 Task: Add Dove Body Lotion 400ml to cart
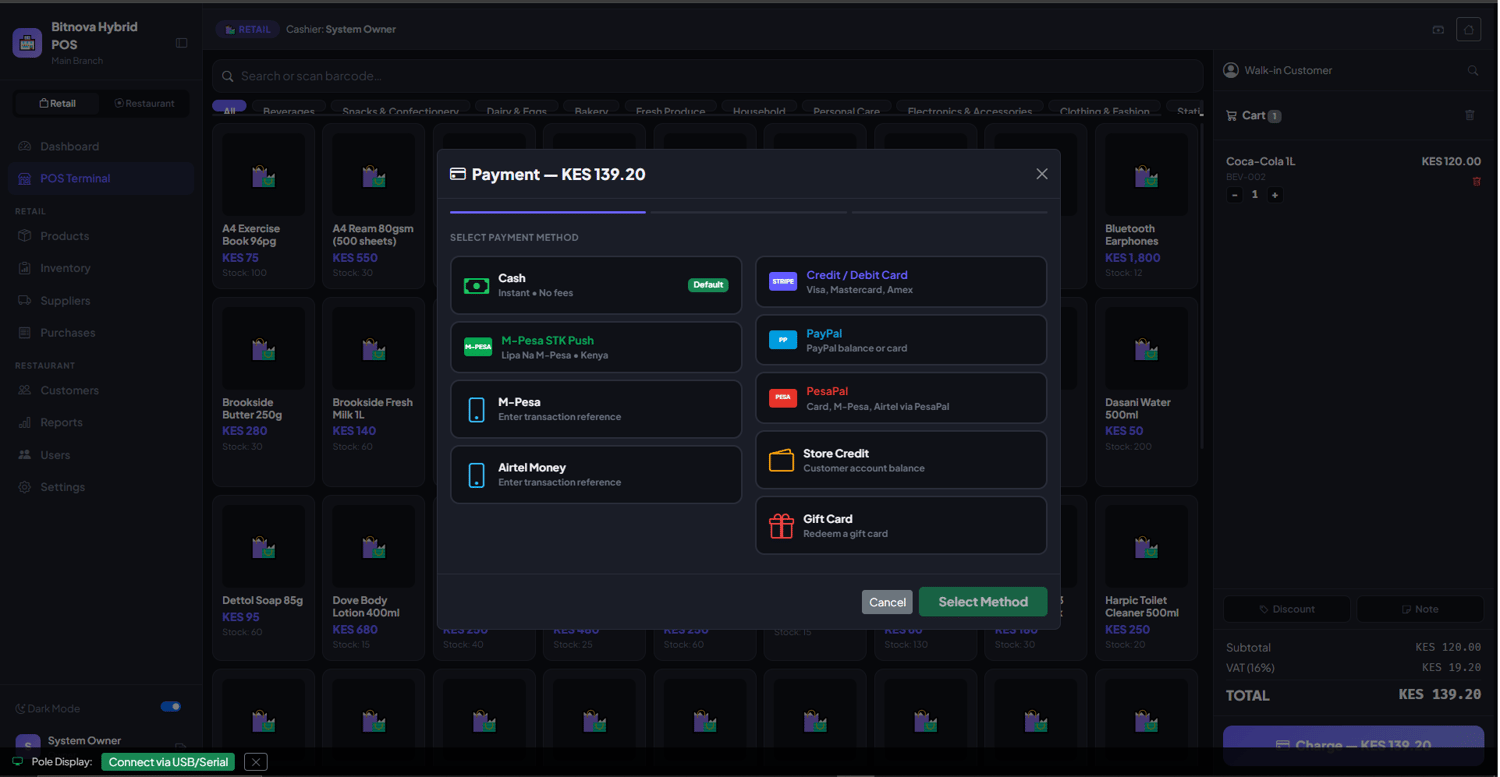click(374, 578)
